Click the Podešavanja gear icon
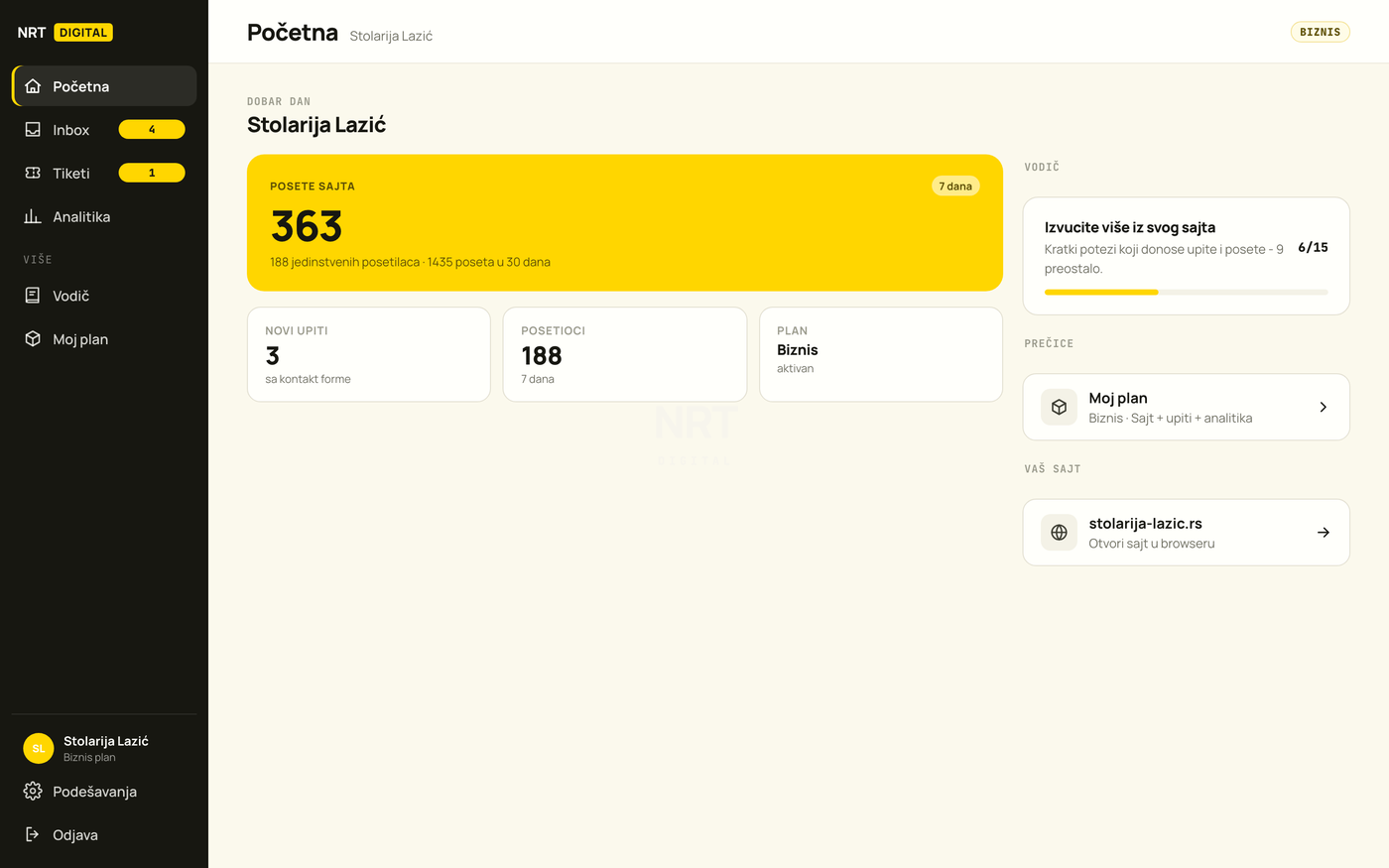The width and height of the screenshot is (1389, 868). tap(33, 792)
